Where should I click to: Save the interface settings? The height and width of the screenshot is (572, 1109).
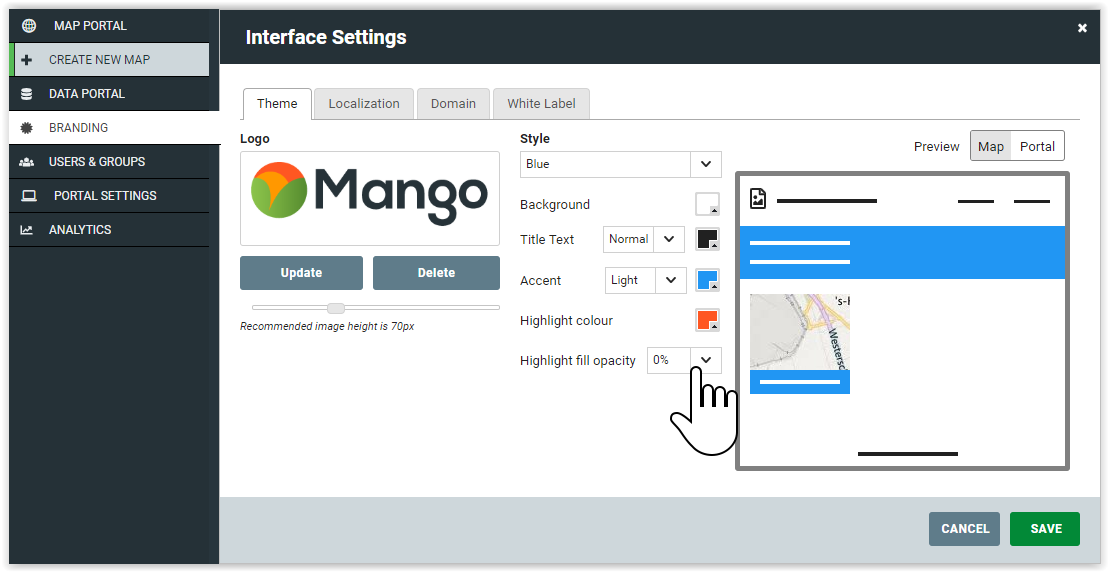(1045, 529)
